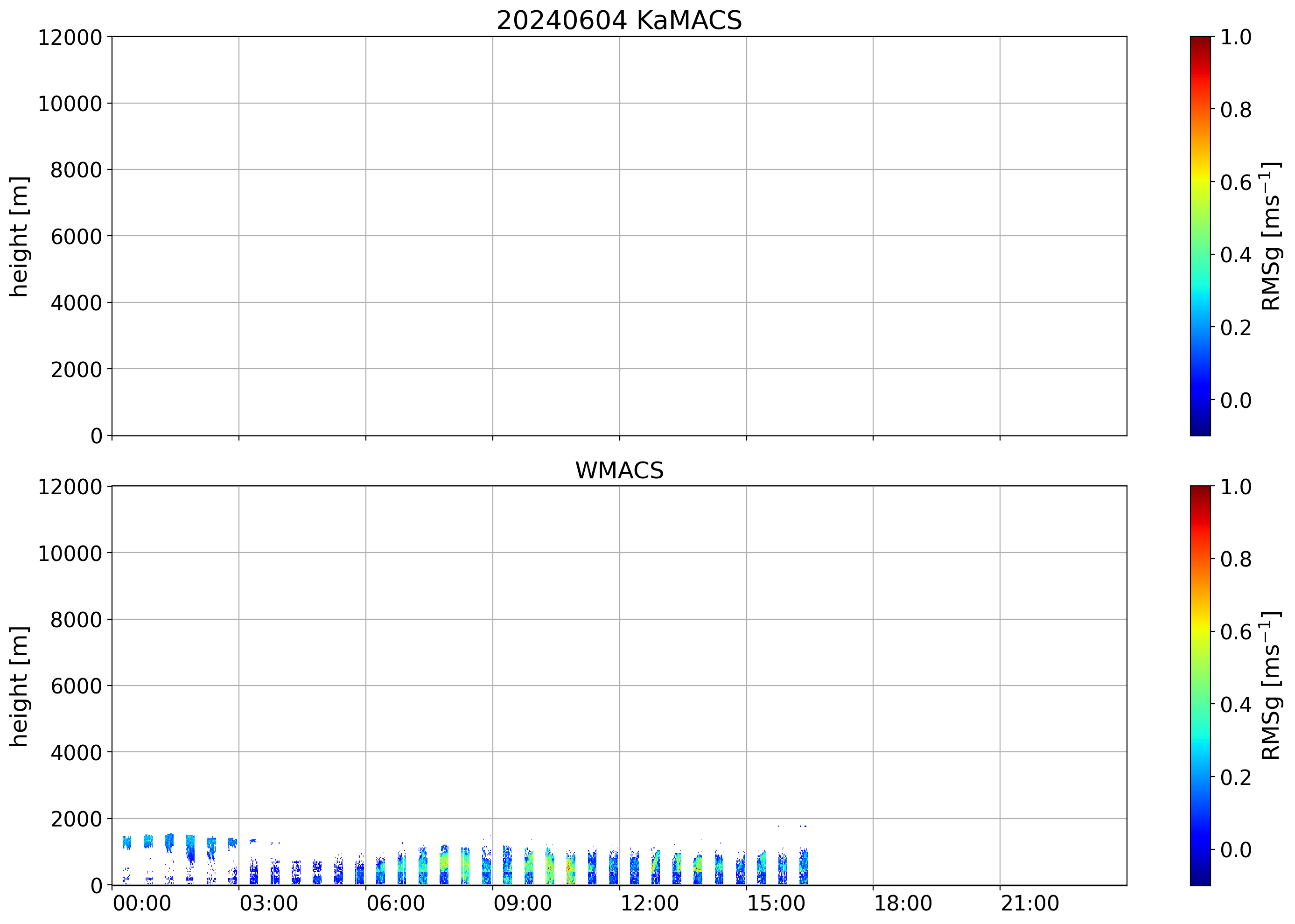1295x924 pixels.
Task: Click the 15:00 time axis label
Action: click(776, 903)
